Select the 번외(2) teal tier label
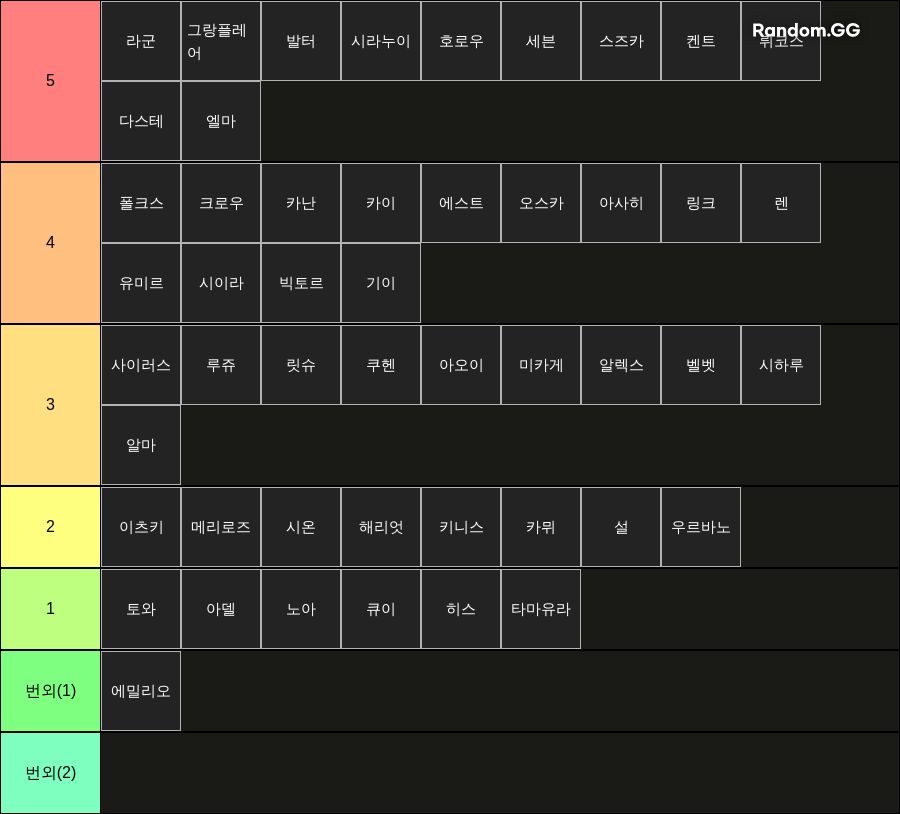Viewport: 900px width, 814px height. click(51, 773)
